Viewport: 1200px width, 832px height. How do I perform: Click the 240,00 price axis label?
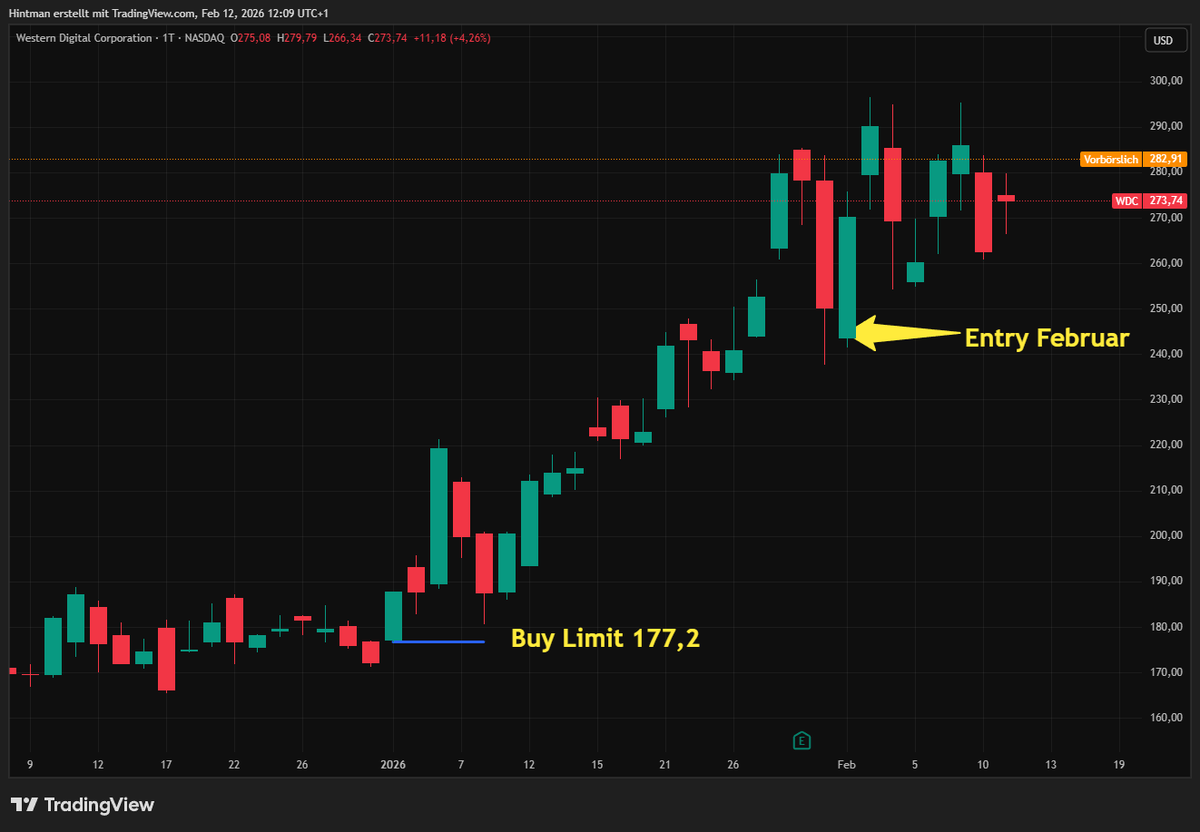coord(1167,354)
